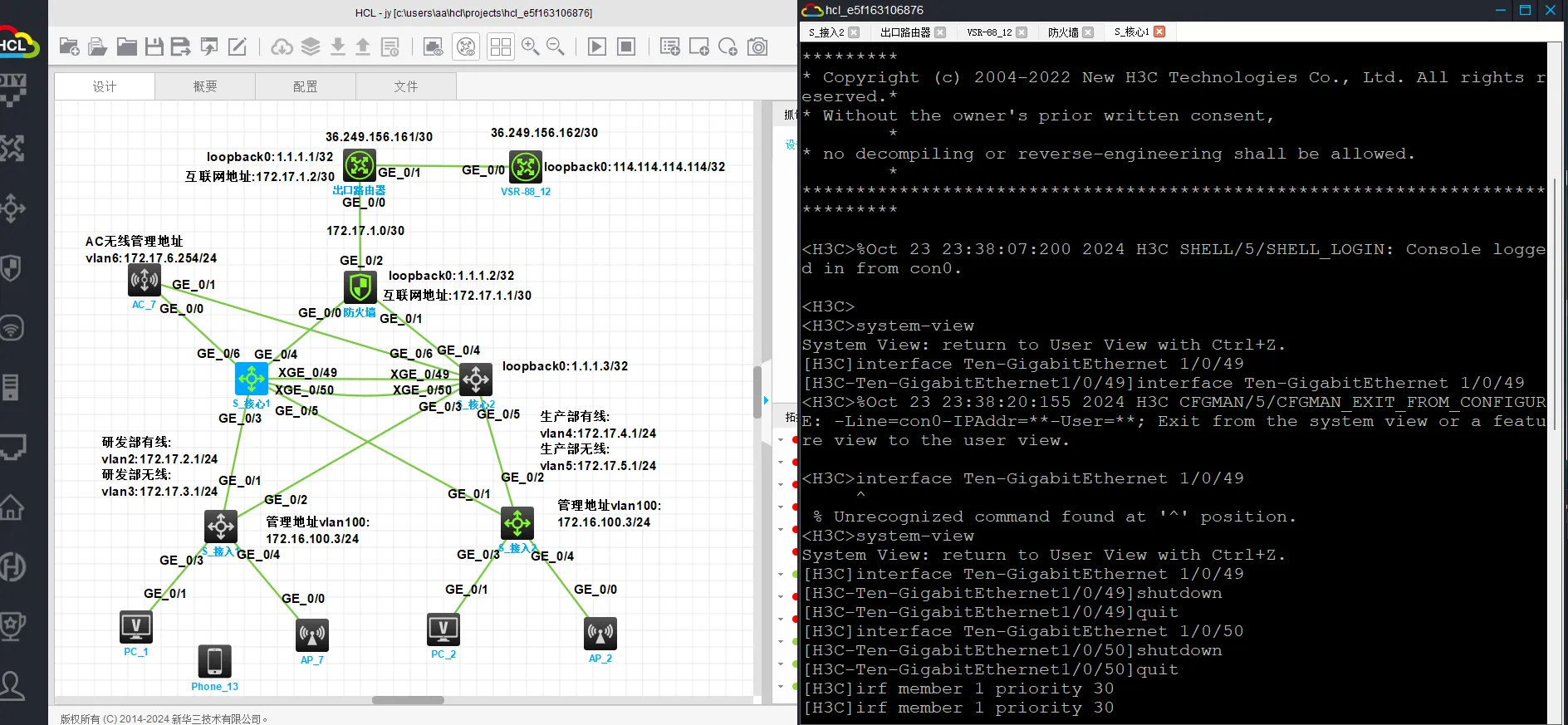This screenshot has height=725, width=1568.
Task: Click the Phone_13 device
Action: (214, 661)
